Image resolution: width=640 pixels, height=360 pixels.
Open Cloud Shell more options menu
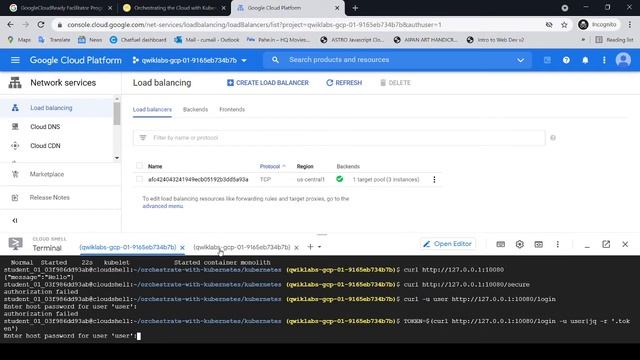[558, 244]
